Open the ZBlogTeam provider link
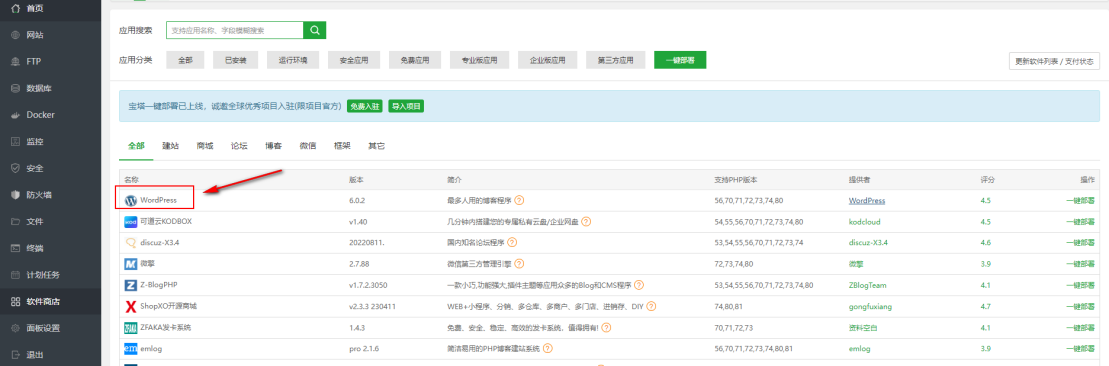Image resolution: width=1109 pixels, height=366 pixels. point(867,285)
